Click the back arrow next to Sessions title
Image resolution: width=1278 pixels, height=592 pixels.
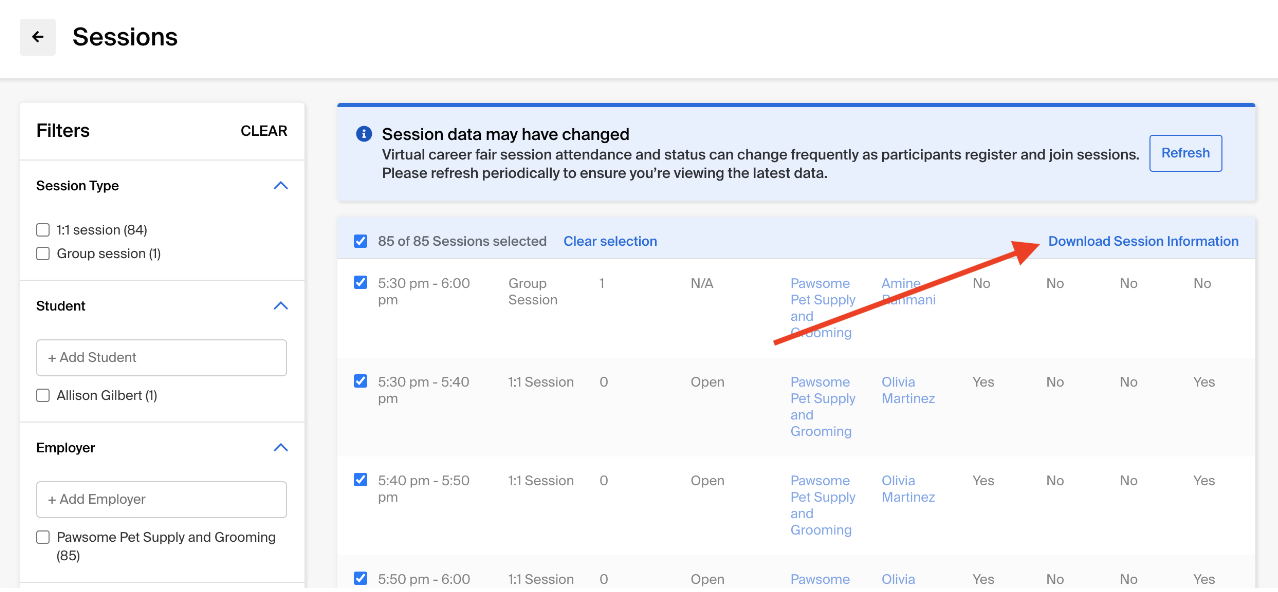[x=37, y=37]
